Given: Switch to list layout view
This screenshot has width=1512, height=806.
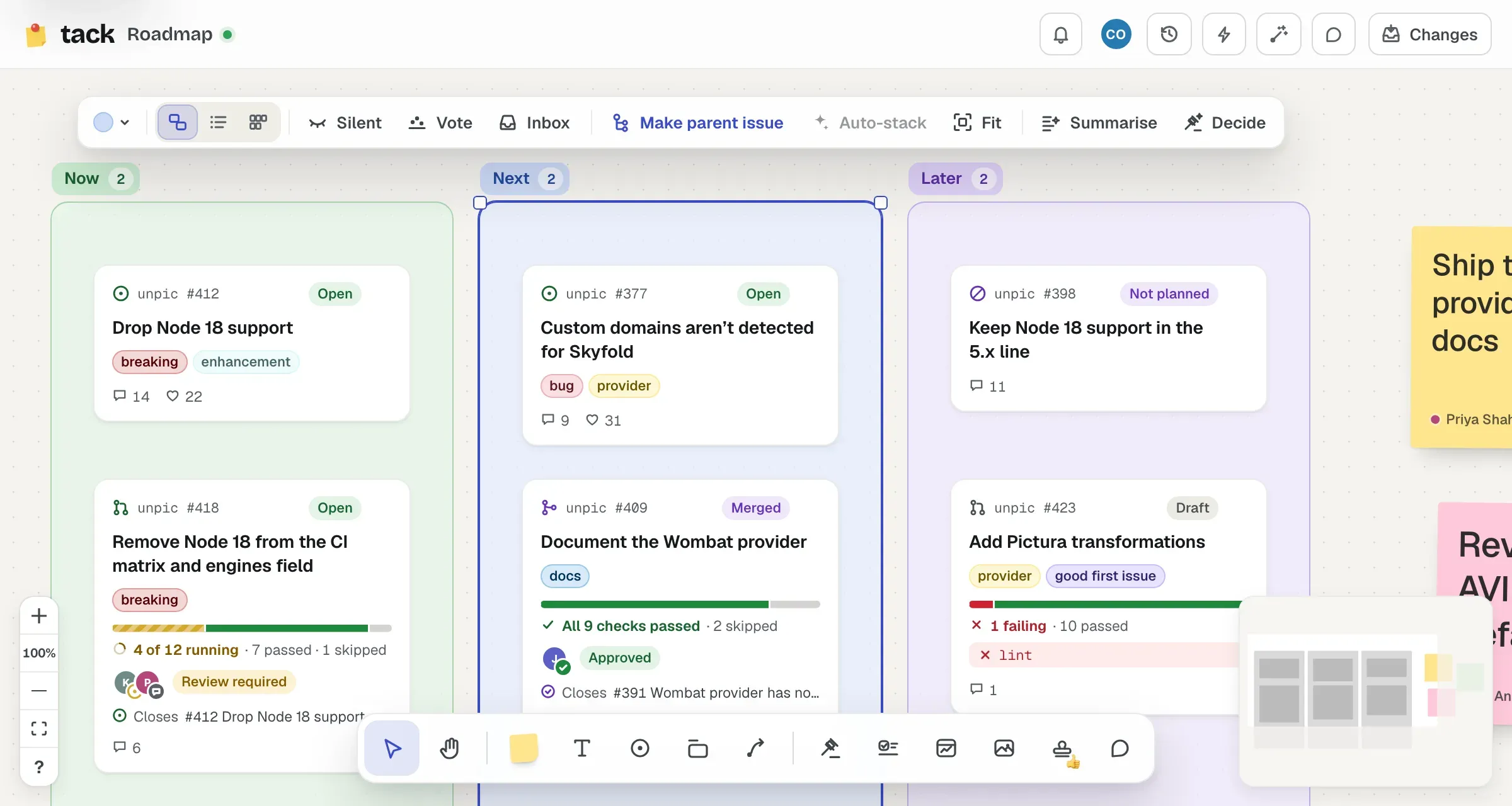Looking at the screenshot, I should (218, 122).
